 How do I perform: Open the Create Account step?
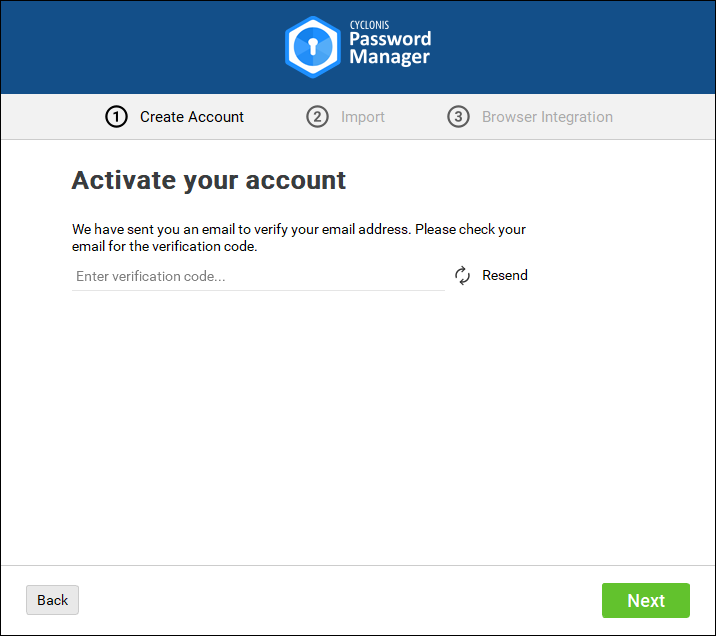pos(191,117)
